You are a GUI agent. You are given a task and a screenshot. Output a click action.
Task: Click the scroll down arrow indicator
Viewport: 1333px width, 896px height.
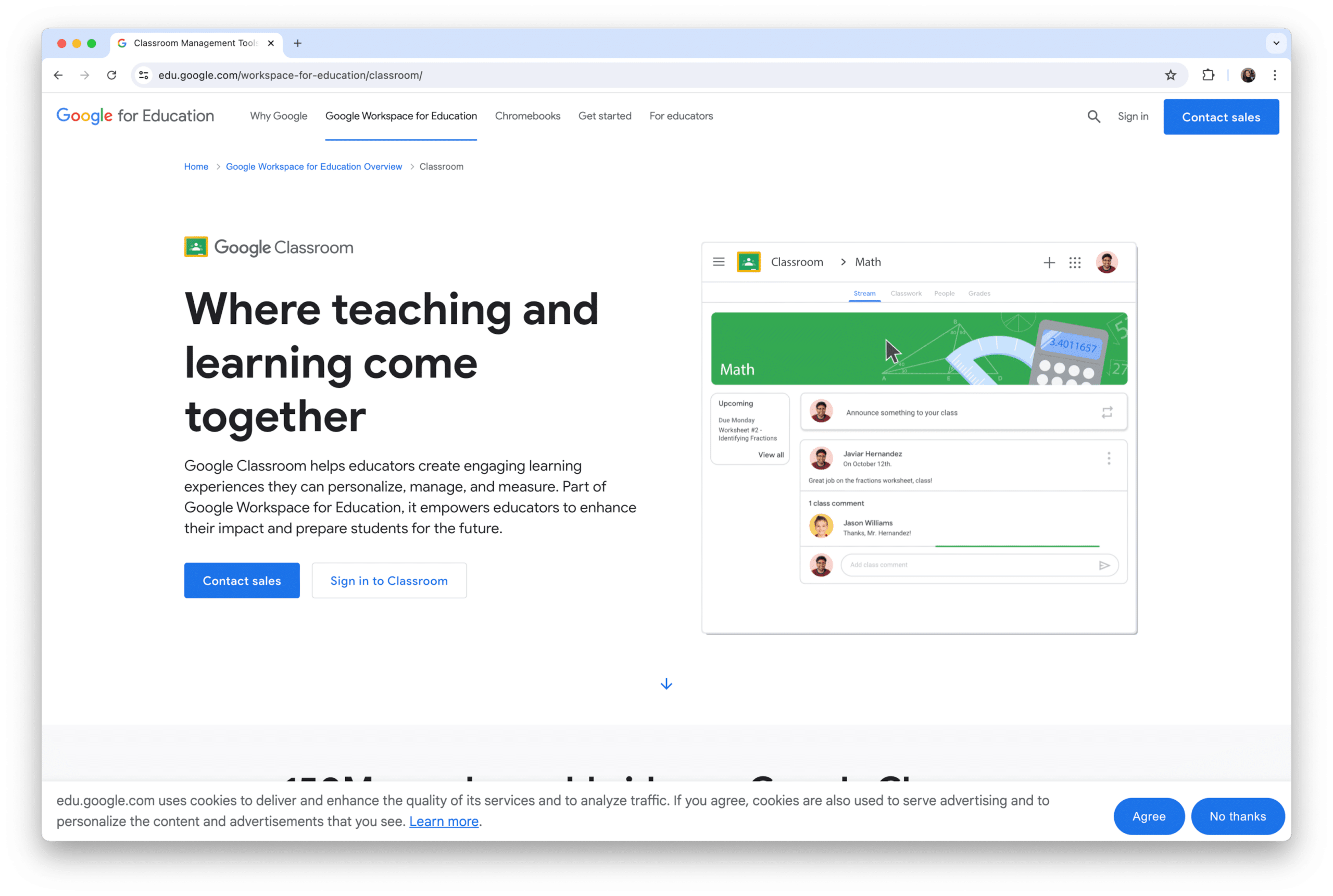click(x=665, y=684)
